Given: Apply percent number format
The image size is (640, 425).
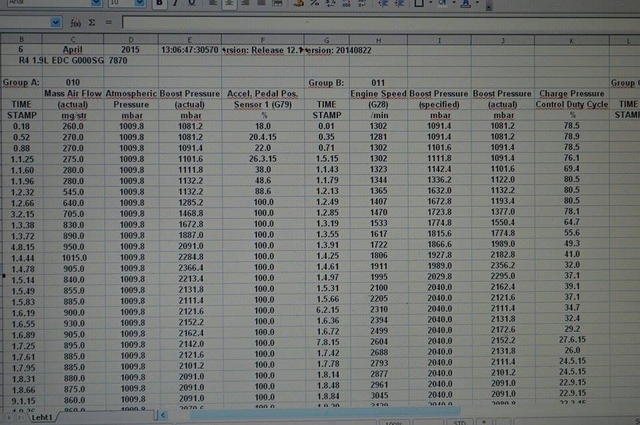Looking at the screenshot, I should (314, 3).
